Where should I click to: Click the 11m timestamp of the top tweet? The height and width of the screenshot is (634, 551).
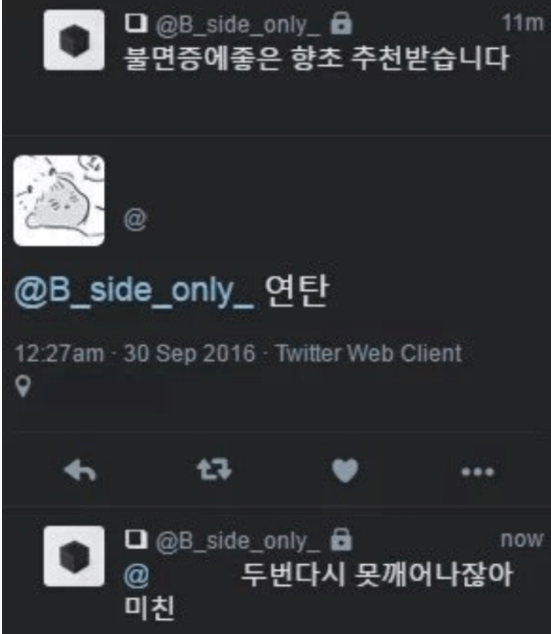tap(523, 23)
